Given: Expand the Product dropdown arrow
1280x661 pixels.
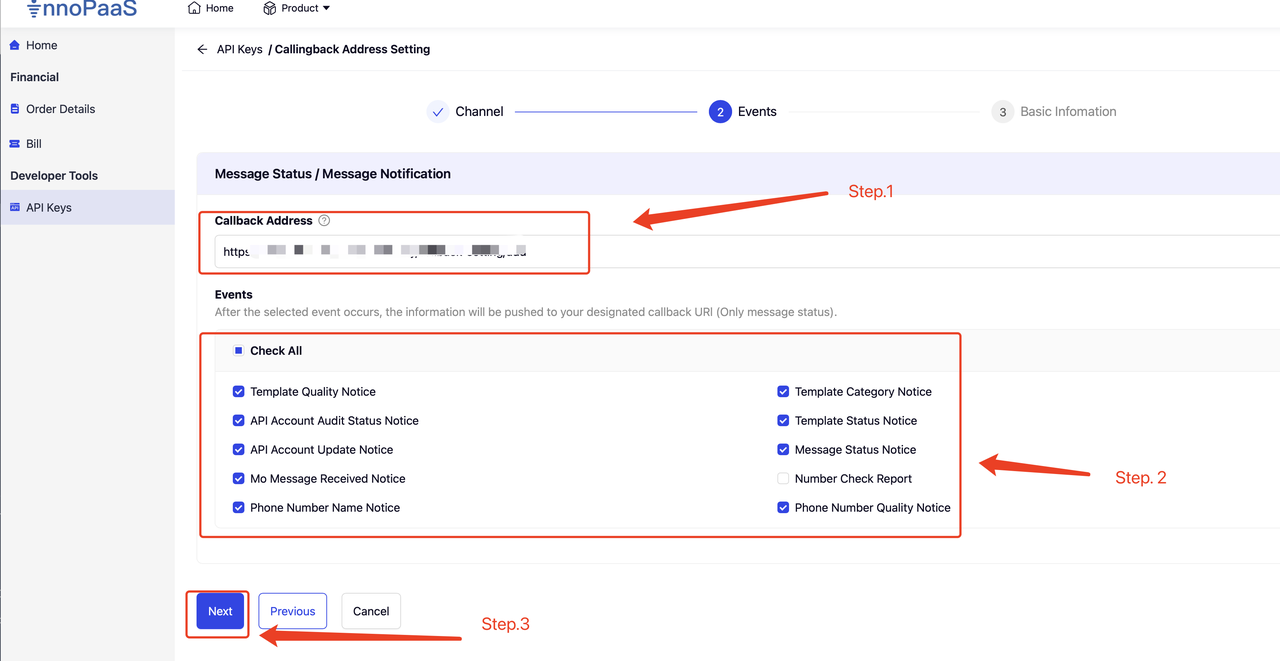Looking at the screenshot, I should coord(326,9).
